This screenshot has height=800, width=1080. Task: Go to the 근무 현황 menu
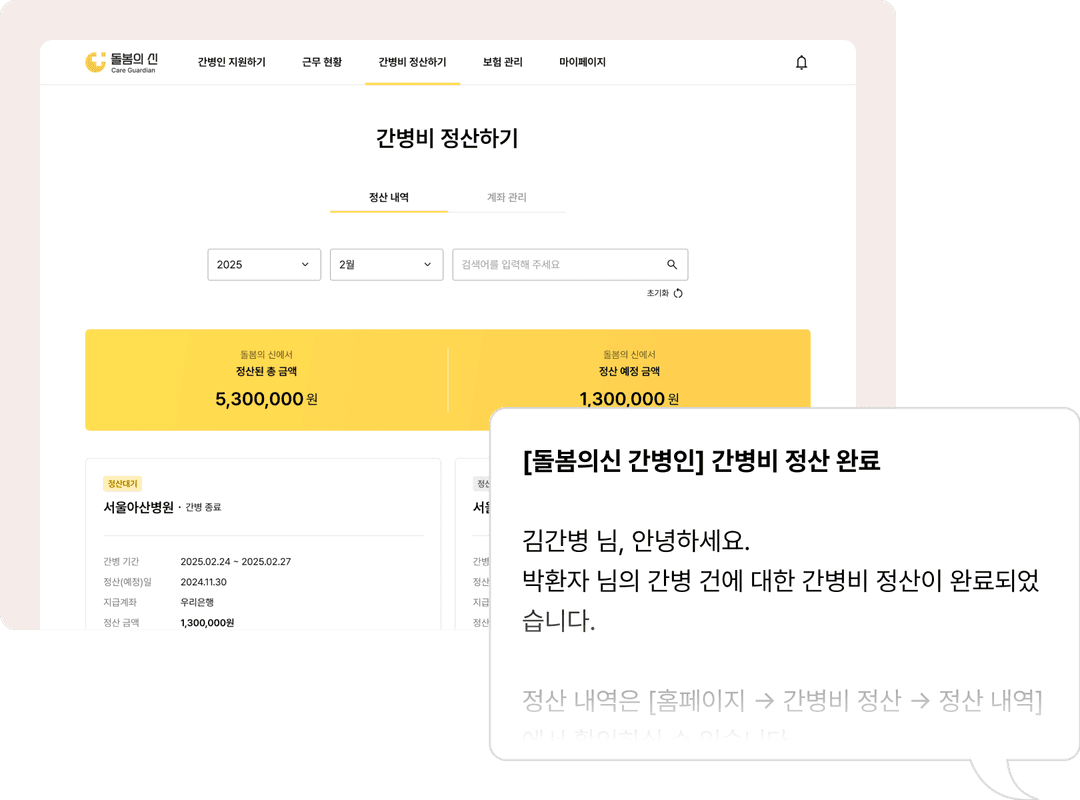(x=322, y=62)
